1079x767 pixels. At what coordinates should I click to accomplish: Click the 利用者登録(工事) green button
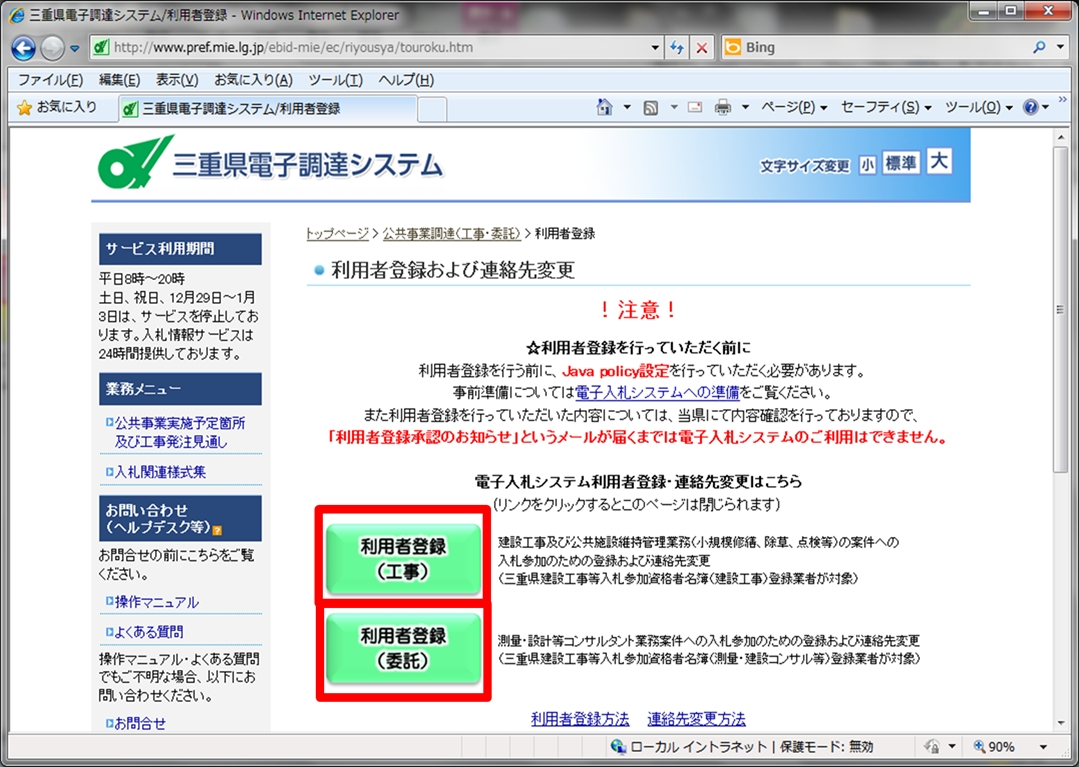coord(403,559)
